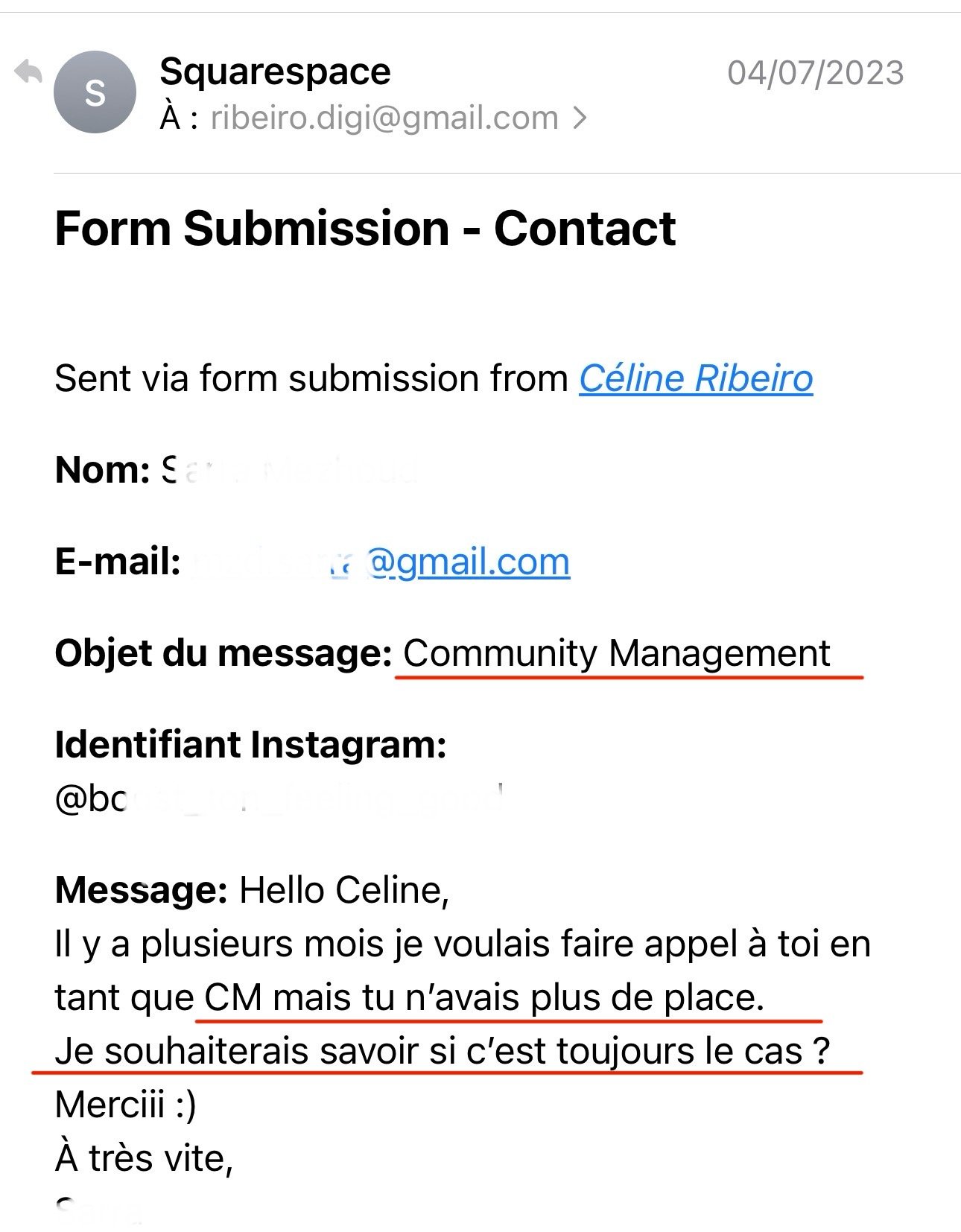Tap the À très vite closing
The height and width of the screenshot is (1232, 961).
pyautogui.click(x=145, y=1158)
